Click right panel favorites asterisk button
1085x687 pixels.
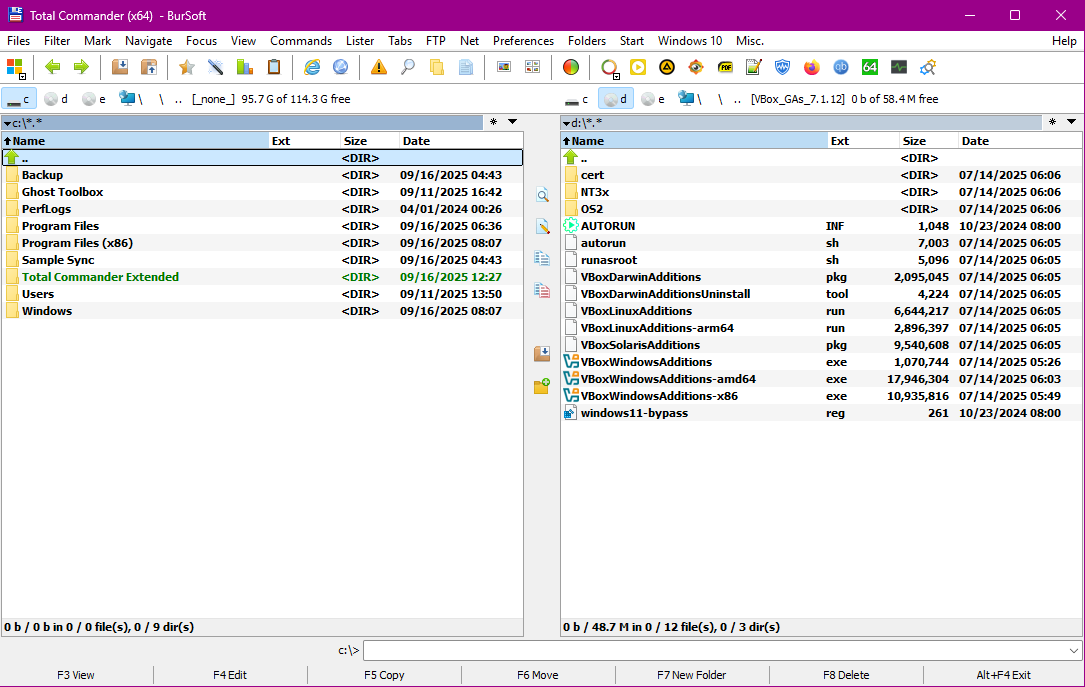click(x=1052, y=122)
